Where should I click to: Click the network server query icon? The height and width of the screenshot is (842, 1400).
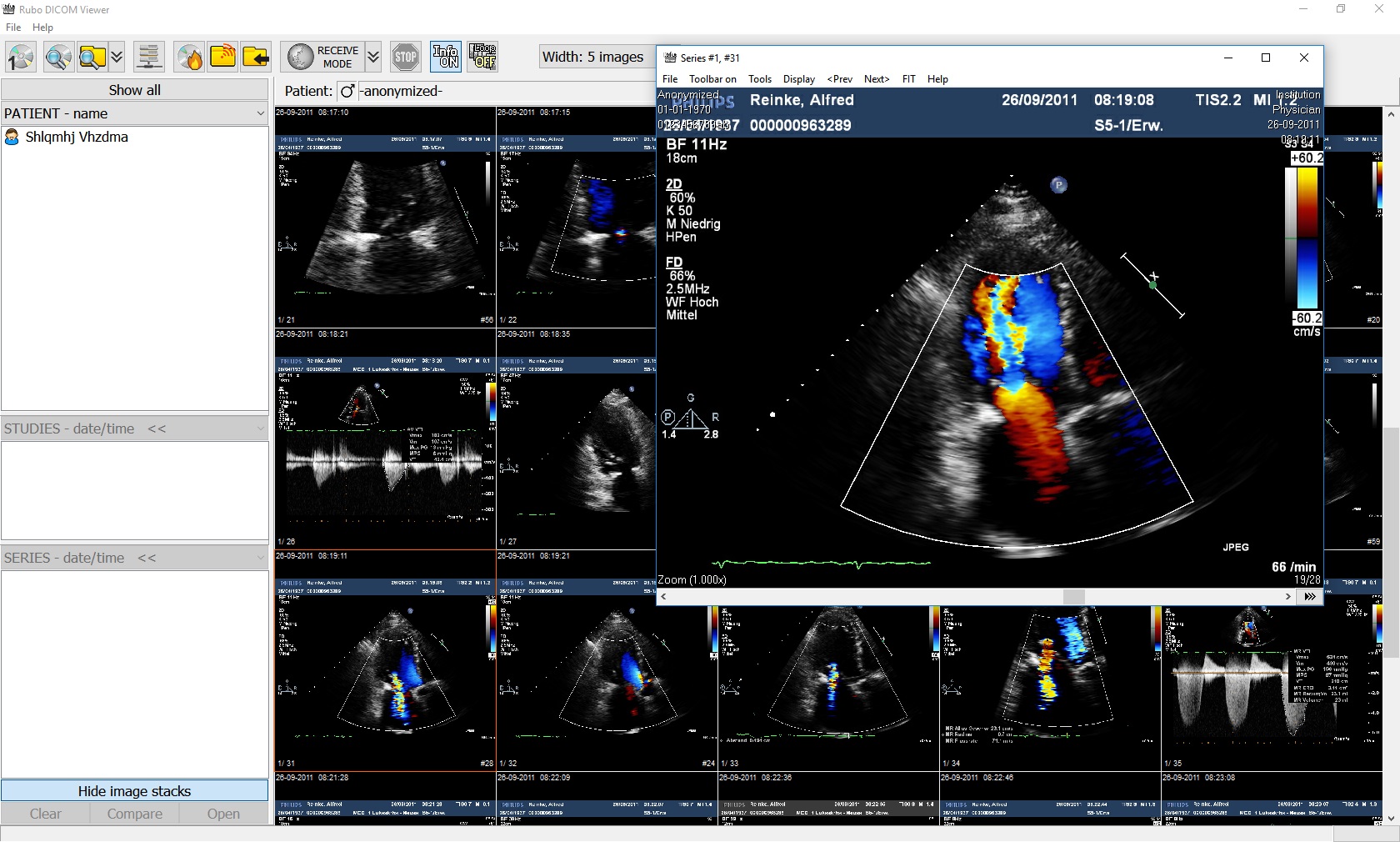149,57
